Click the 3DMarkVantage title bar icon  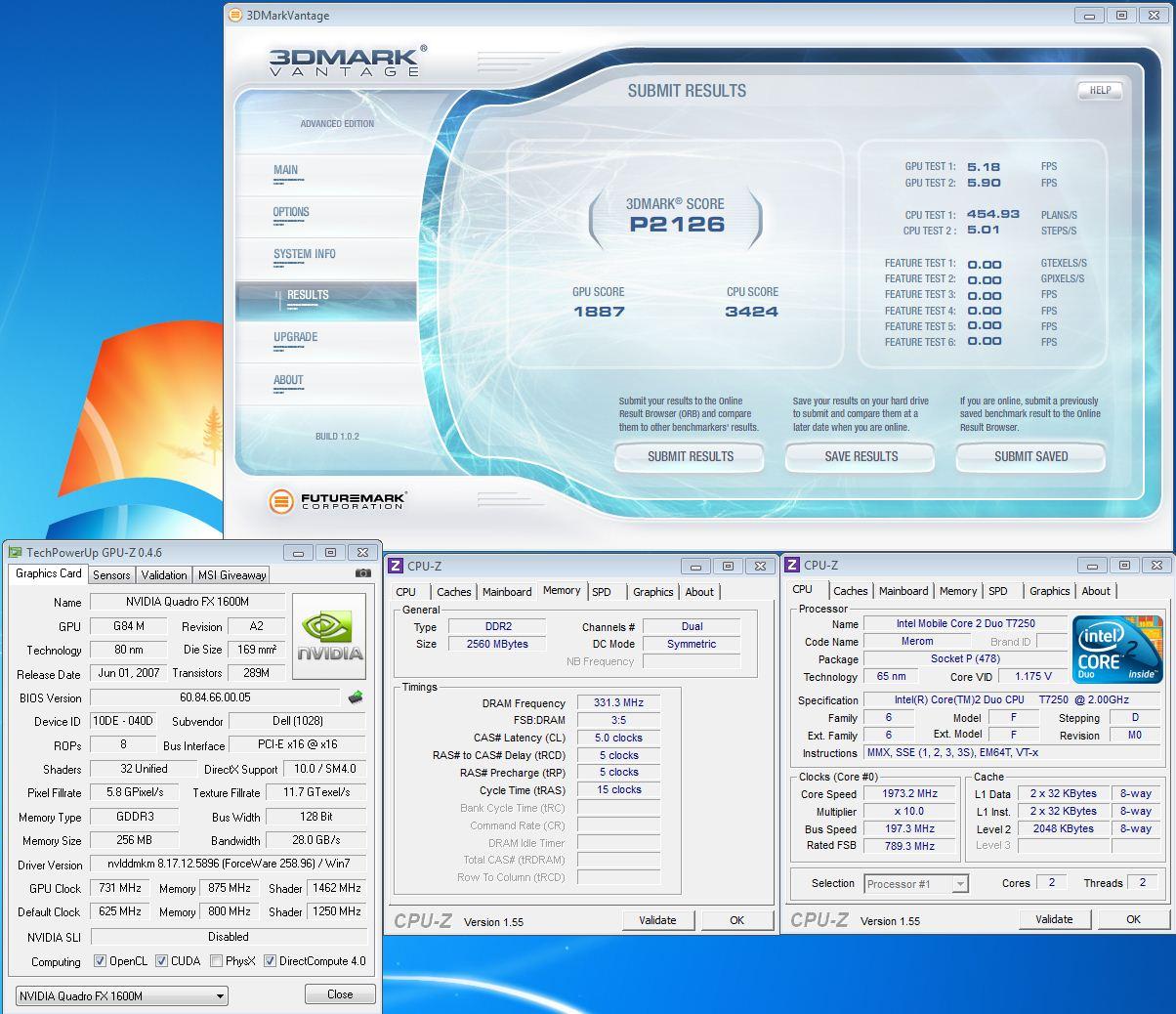235,15
